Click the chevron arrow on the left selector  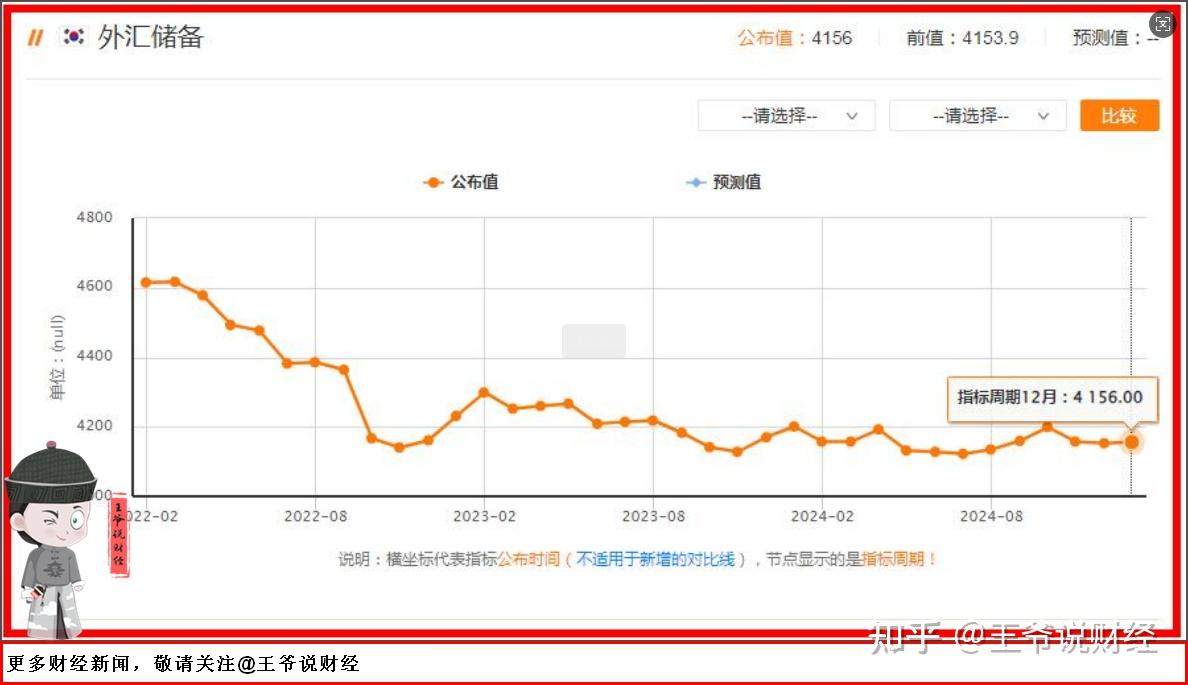point(853,115)
